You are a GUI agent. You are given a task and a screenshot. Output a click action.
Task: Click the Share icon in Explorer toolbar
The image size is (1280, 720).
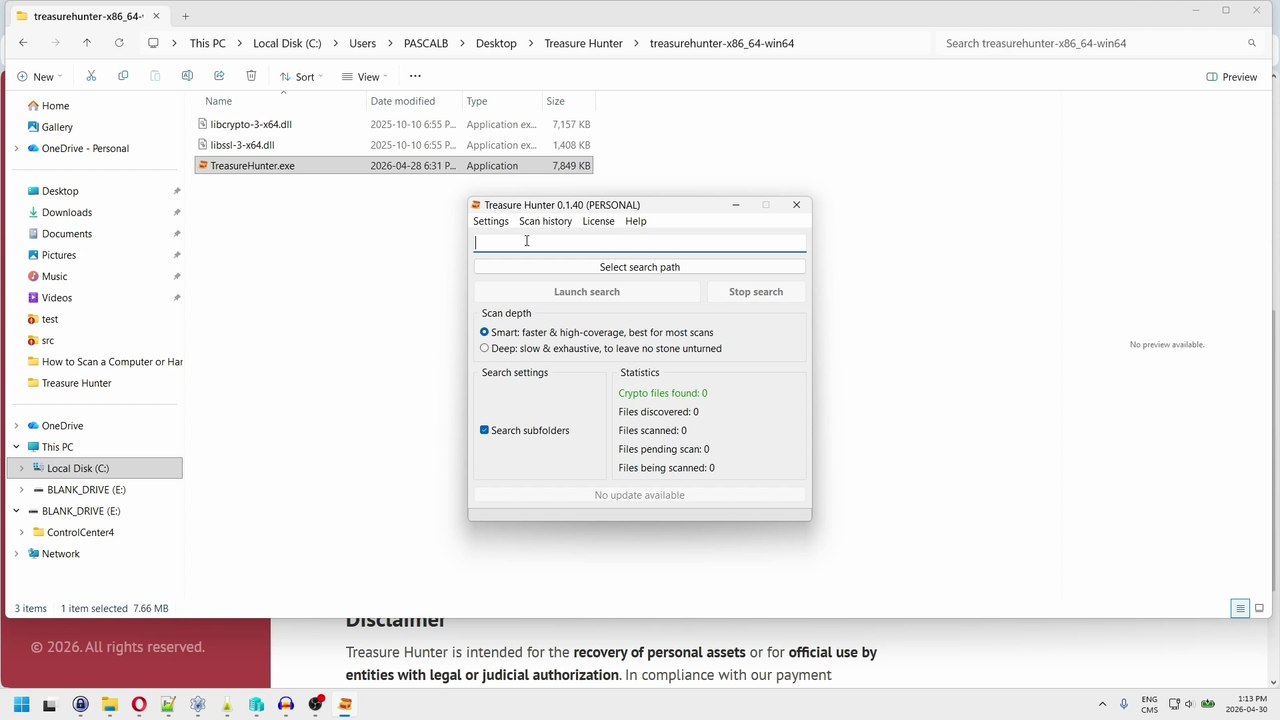[x=219, y=76]
